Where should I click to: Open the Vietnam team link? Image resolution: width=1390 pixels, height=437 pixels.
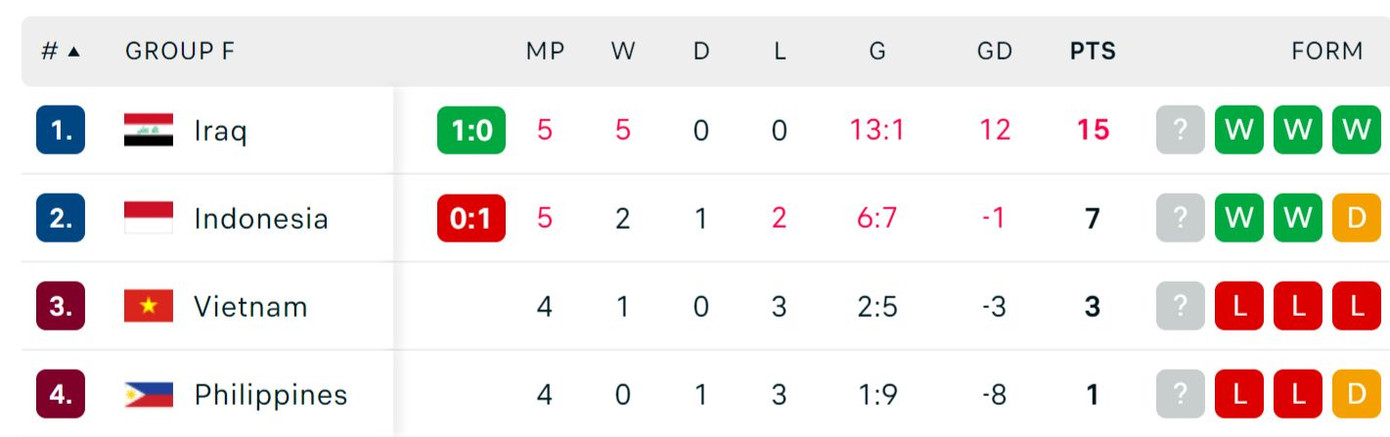(250, 306)
